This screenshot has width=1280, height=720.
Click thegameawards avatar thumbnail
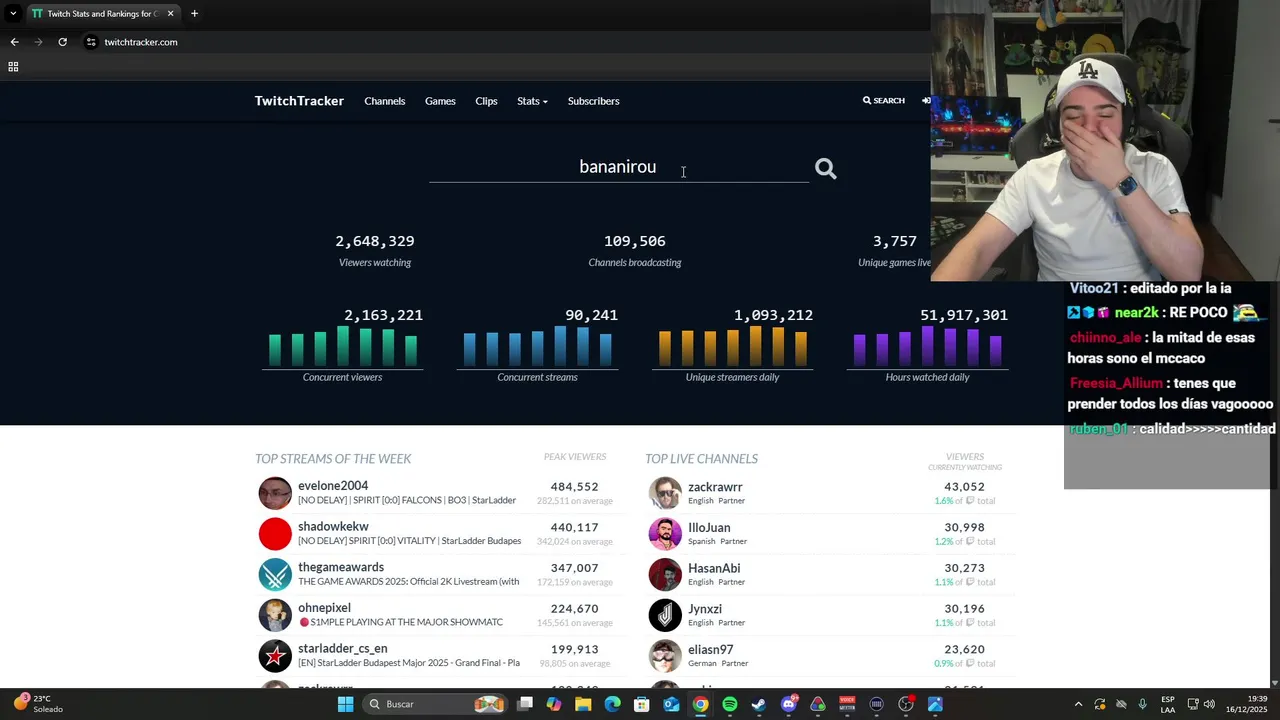275,575
